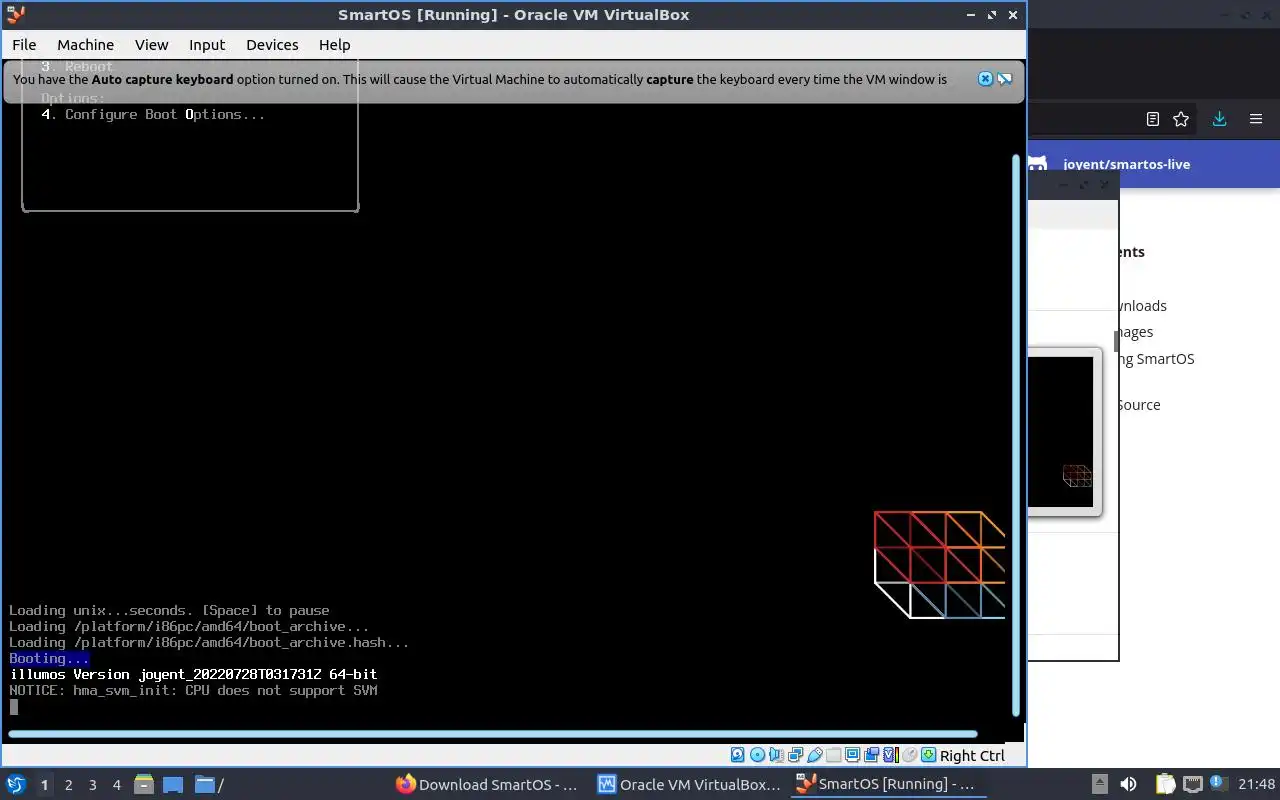Click the VM vertical scrollbar
Image resolution: width=1280 pixels, height=800 pixels.
[1017, 435]
